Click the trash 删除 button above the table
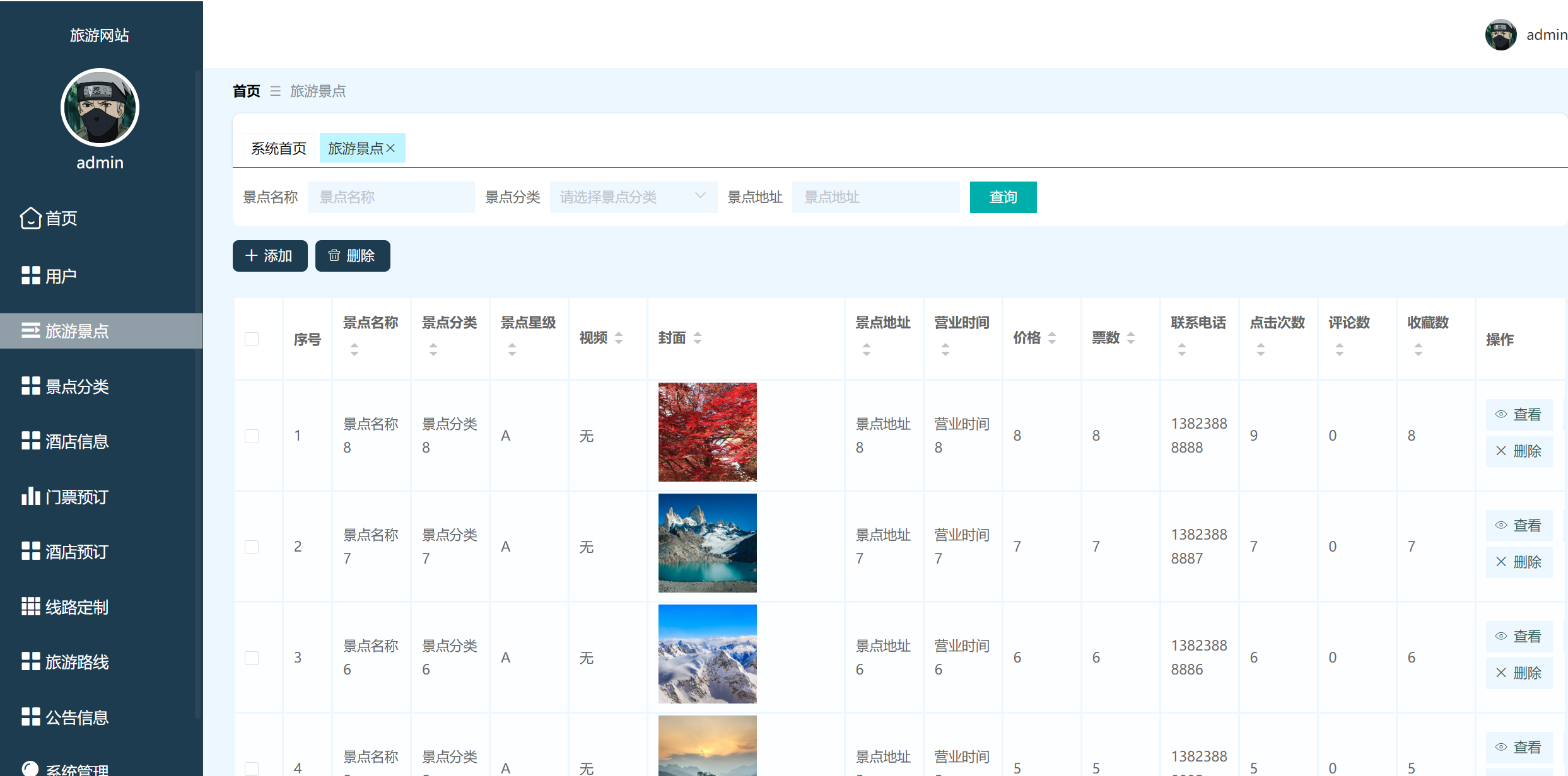The image size is (1568, 776). click(x=352, y=256)
